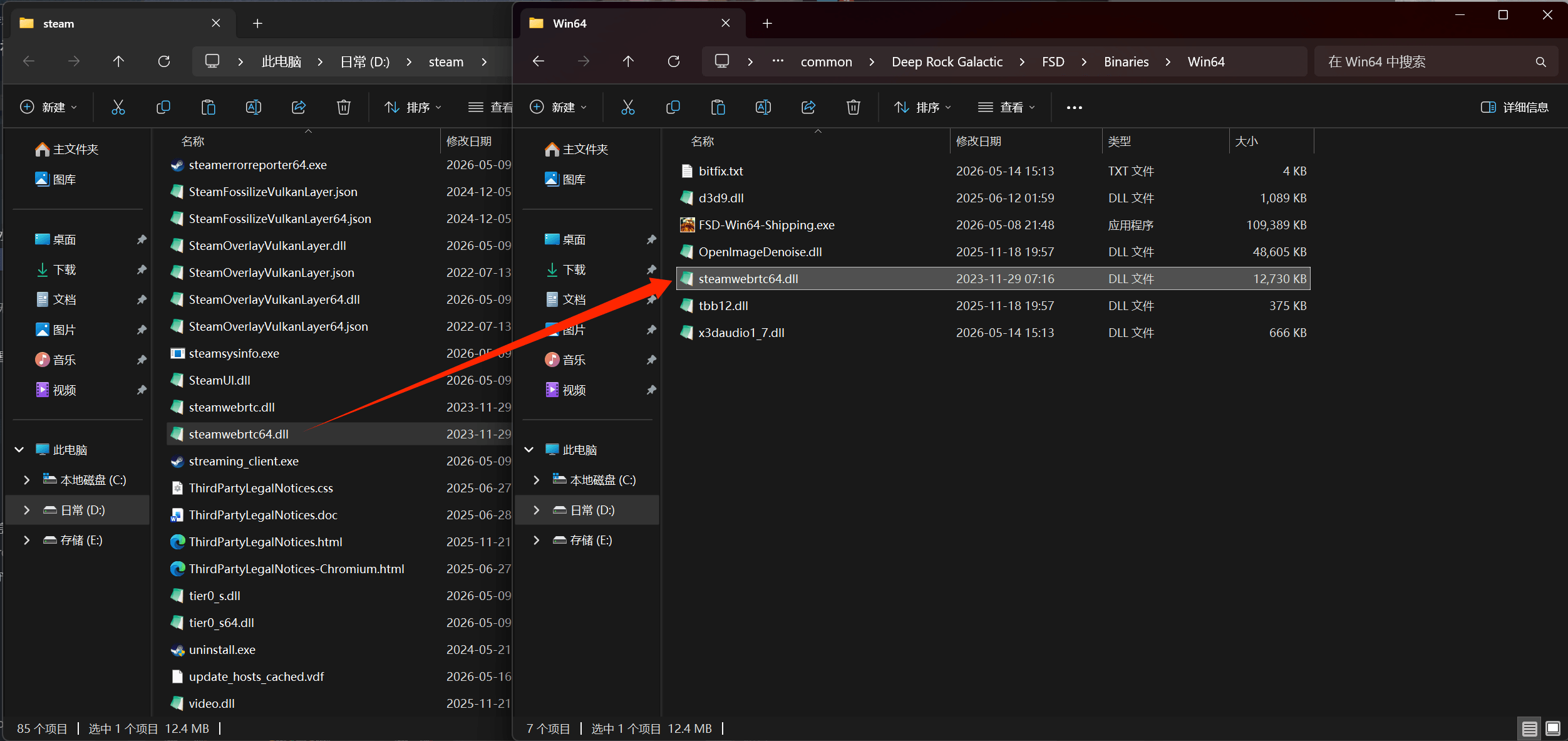Image resolution: width=1568 pixels, height=741 pixels.
Task: Expand 本地磁盘 (C:) in the steam window tree
Action: click(27, 480)
